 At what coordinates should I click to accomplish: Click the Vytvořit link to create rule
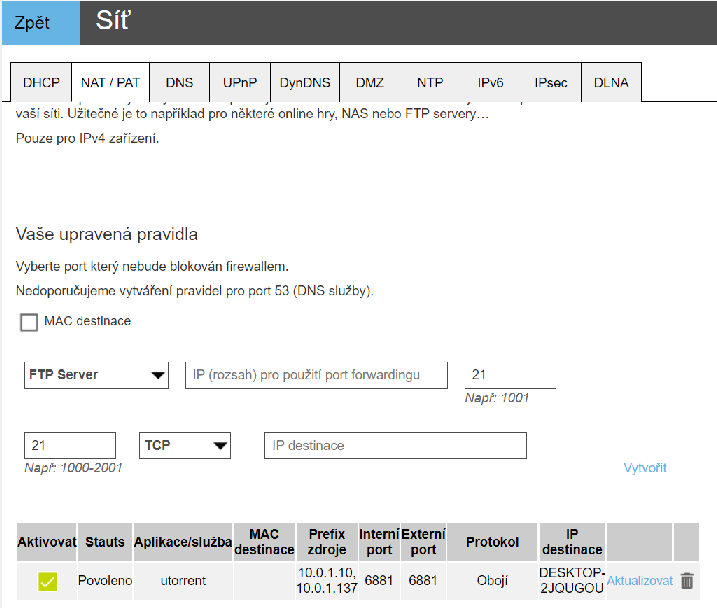pos(644,468)
